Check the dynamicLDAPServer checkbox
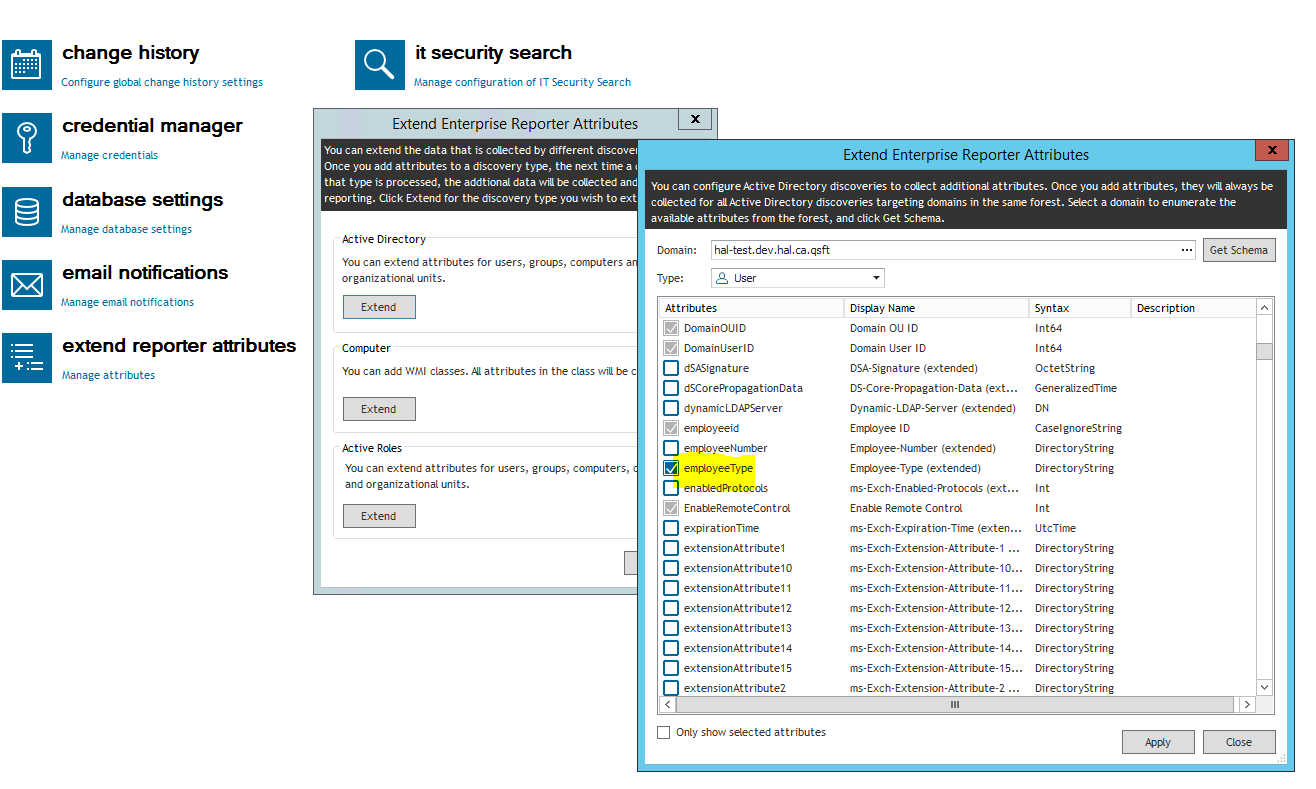The image size is (1316, 789). [671, 408]
